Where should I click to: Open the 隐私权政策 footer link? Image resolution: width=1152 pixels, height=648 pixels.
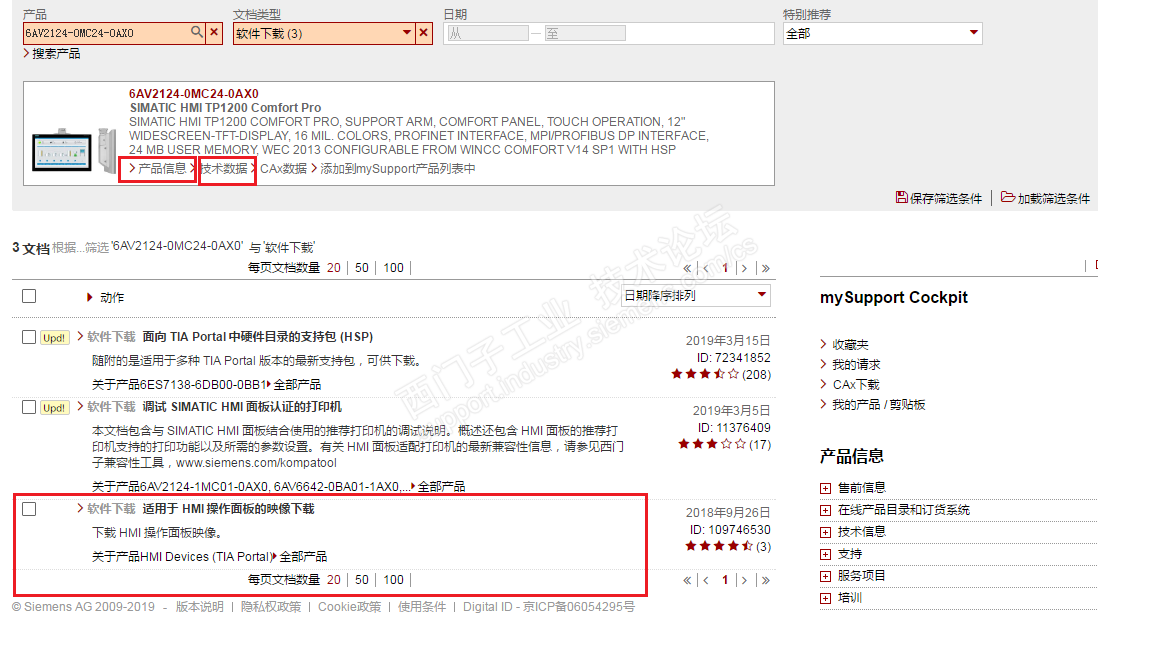coord(271,607)
